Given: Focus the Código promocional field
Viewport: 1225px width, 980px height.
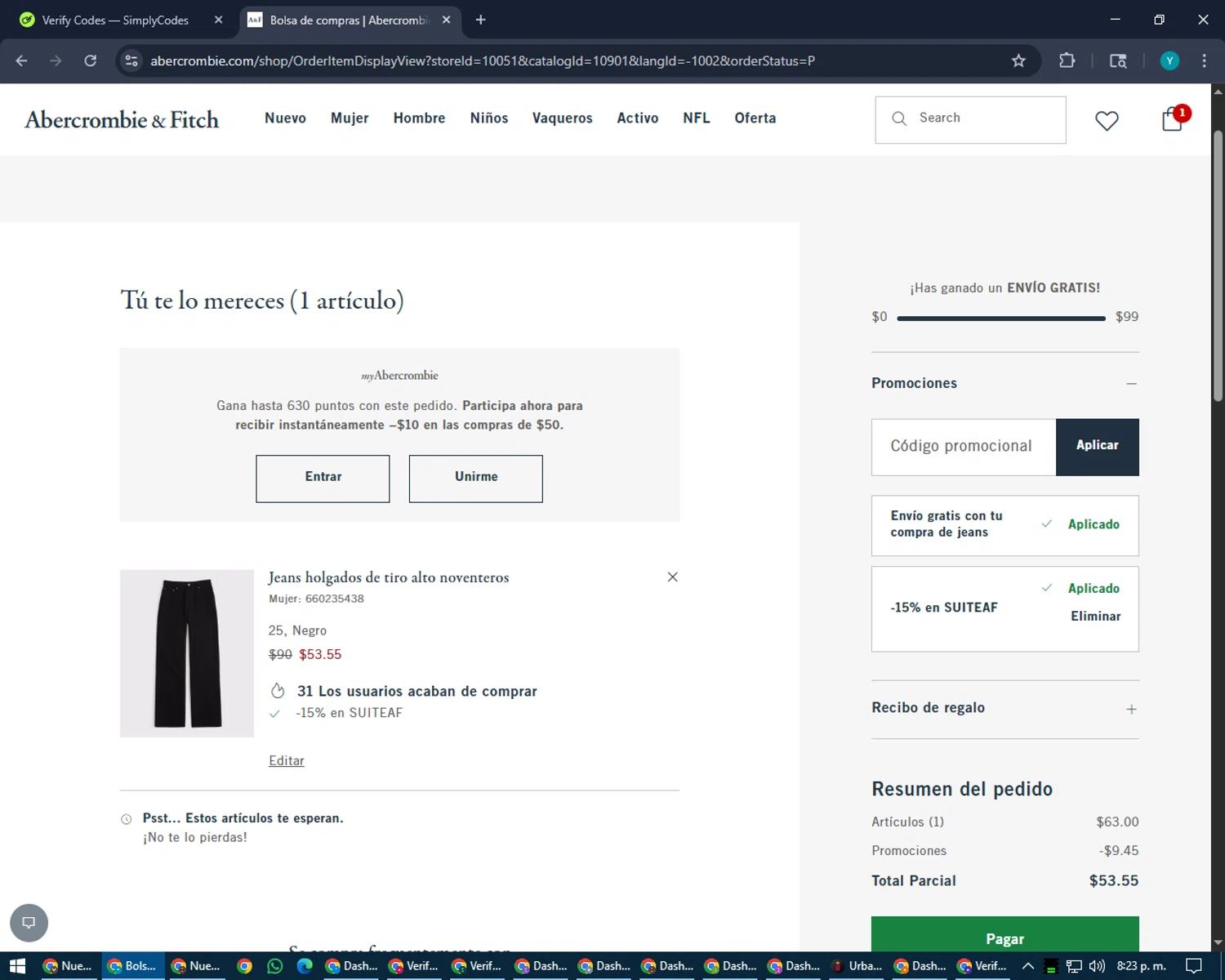Looking at the screenshot, I should (x=964, y=447).
